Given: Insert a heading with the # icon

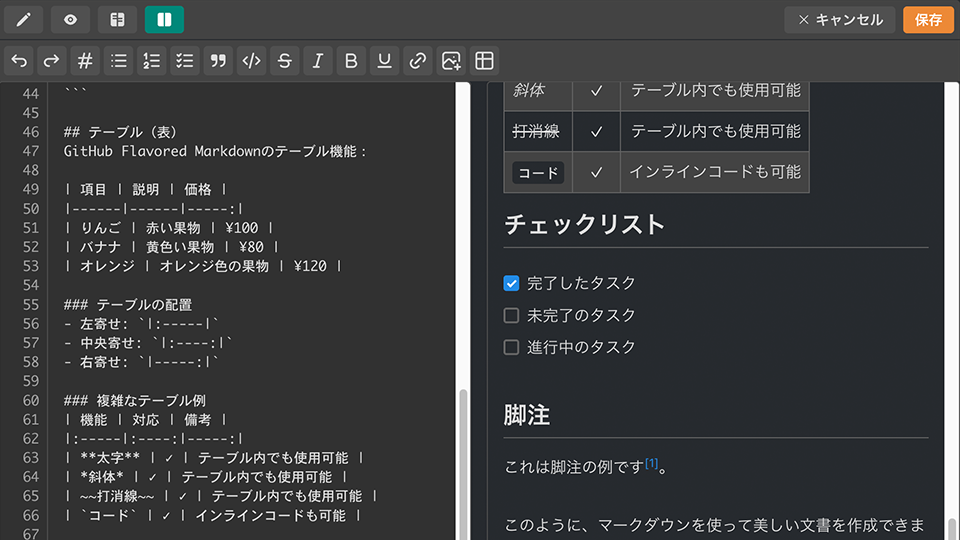Looking at the screenshot, I should coord(85,61).
